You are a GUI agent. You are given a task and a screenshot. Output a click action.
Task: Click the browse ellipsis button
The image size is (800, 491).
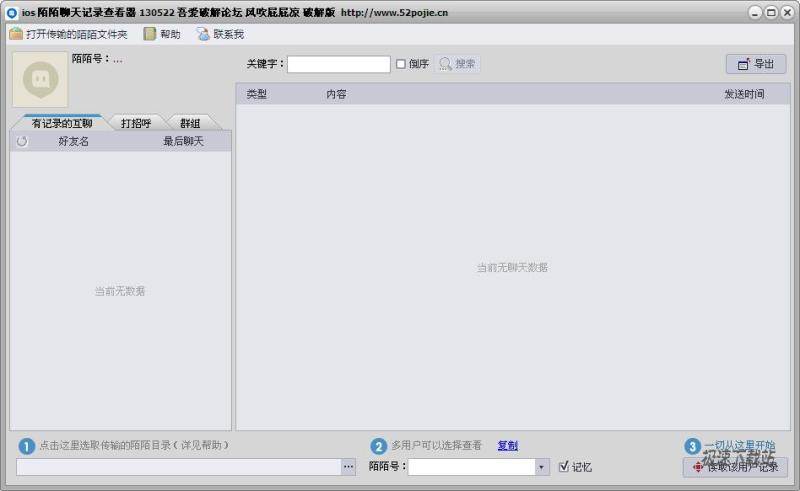coord(348,467)
